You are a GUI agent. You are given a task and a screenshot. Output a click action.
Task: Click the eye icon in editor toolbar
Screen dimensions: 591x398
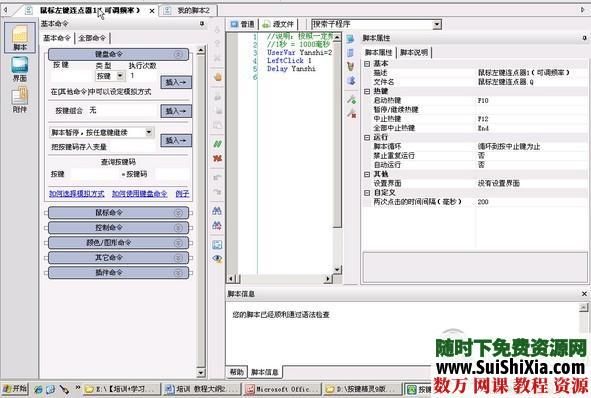pos(217,259)
